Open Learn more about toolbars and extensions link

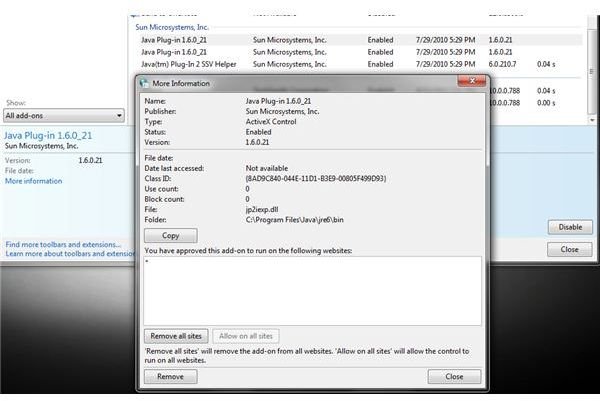(70, 254)
